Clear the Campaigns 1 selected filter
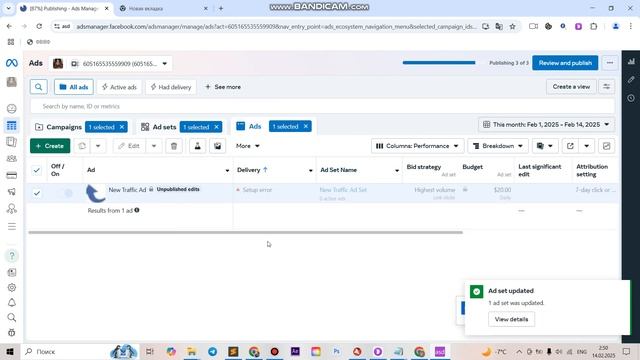Image resolution: width=640 pixels, height=360 pixels. (122, 127)
